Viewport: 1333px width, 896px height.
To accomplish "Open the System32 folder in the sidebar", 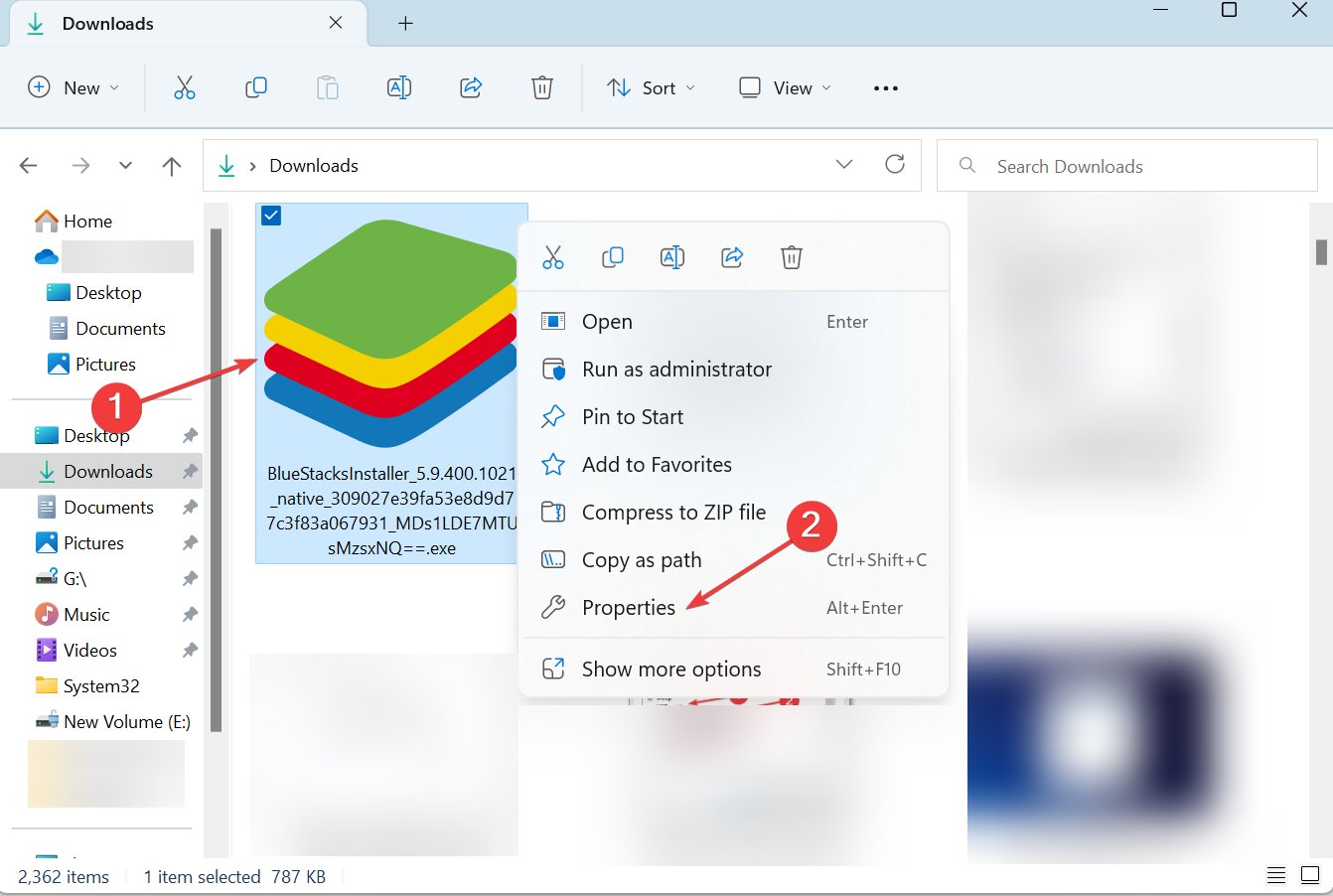I will (101, 685).
